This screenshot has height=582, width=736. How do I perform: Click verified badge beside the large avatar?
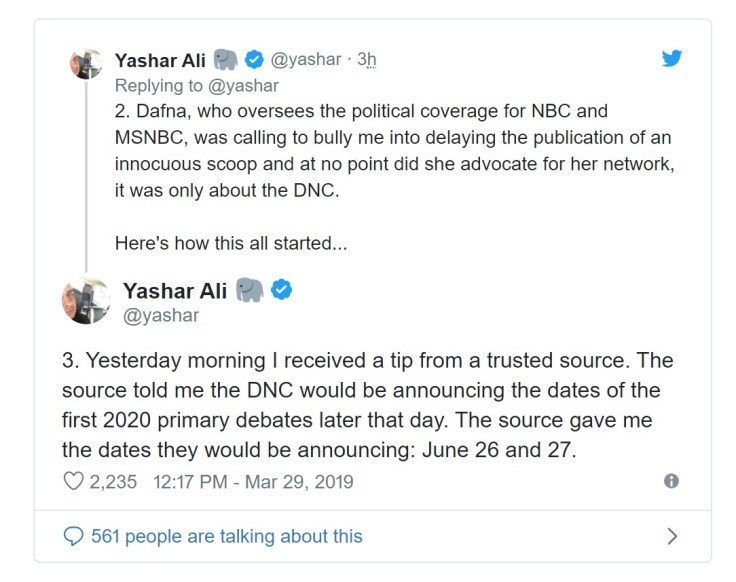[283, 291]
